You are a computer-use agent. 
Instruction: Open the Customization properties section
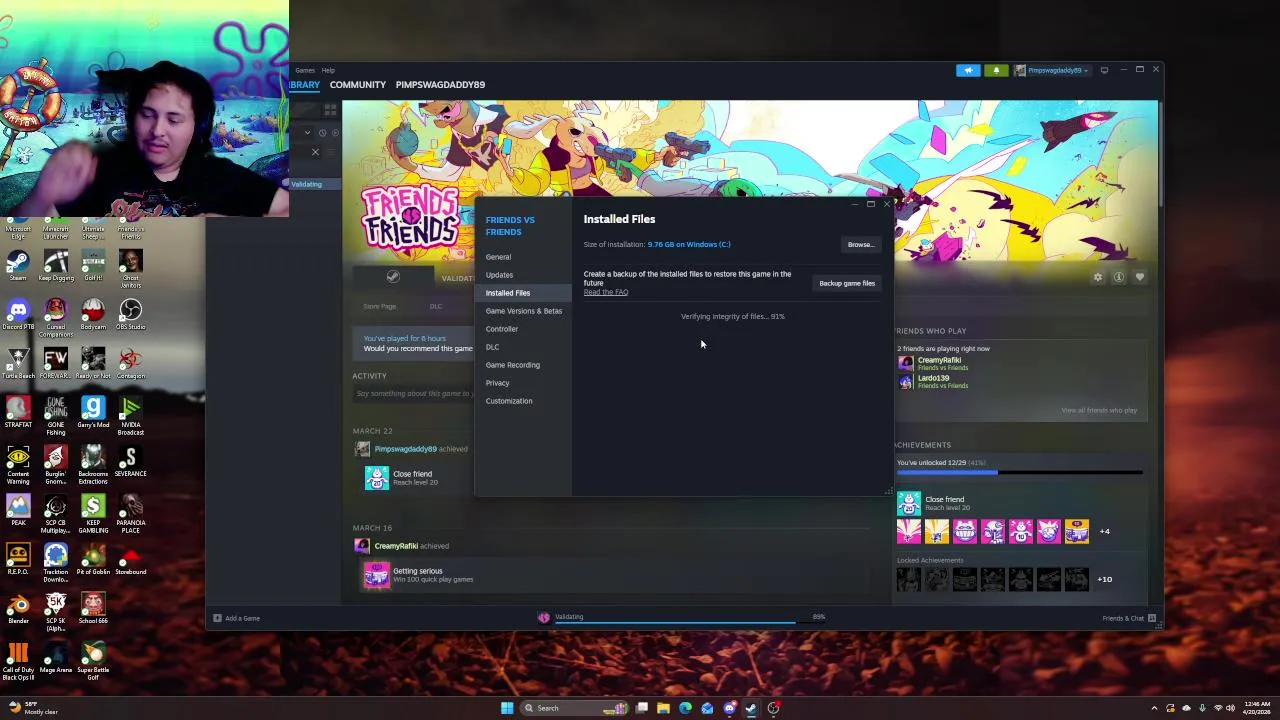coord(509,401)
